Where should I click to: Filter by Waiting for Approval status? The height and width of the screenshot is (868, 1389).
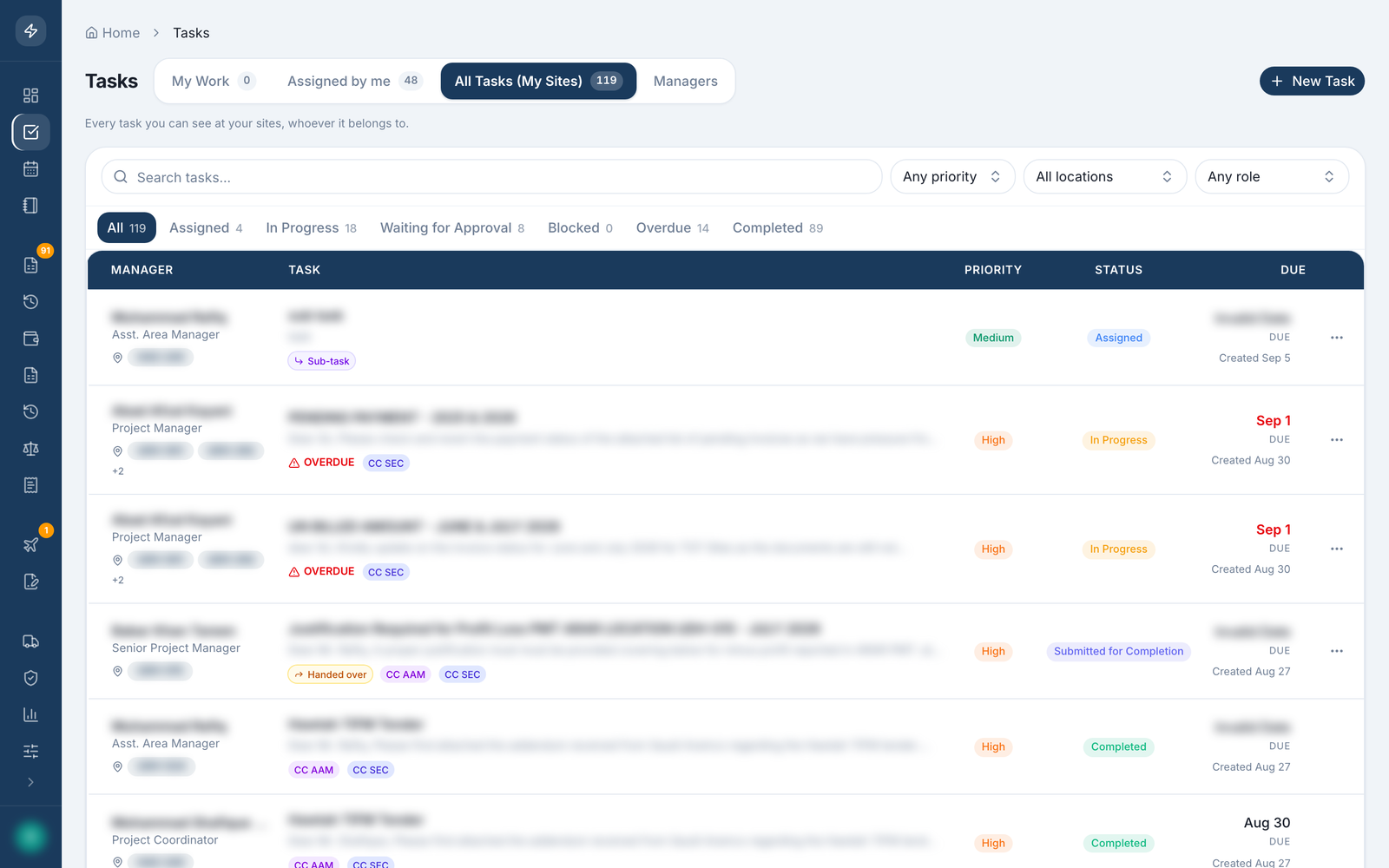coord(452,227)
